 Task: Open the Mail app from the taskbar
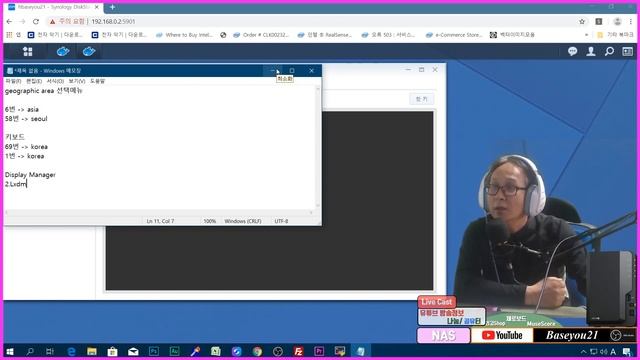(133, 351)
